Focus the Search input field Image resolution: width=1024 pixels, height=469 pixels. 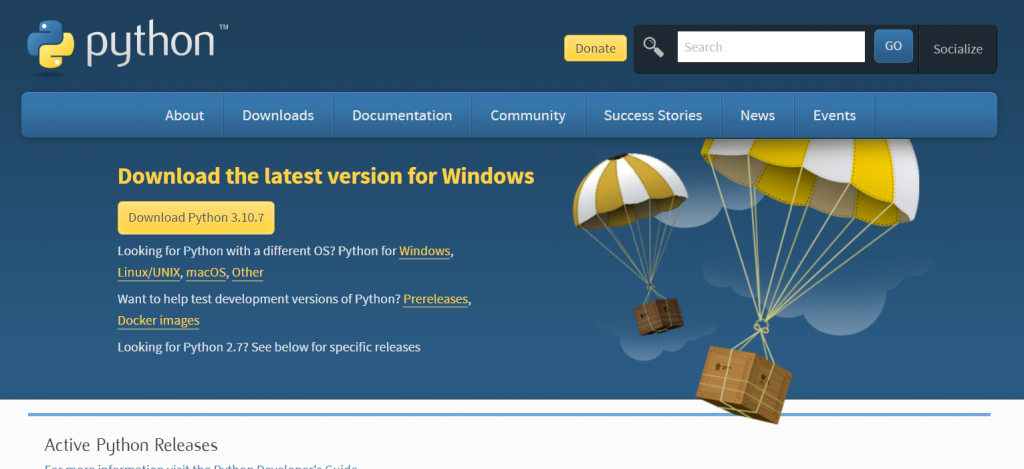pos(771,47)
